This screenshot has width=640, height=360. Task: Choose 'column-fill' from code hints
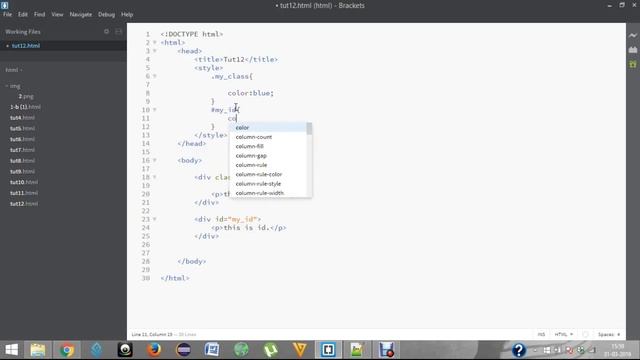coord(268,146)
